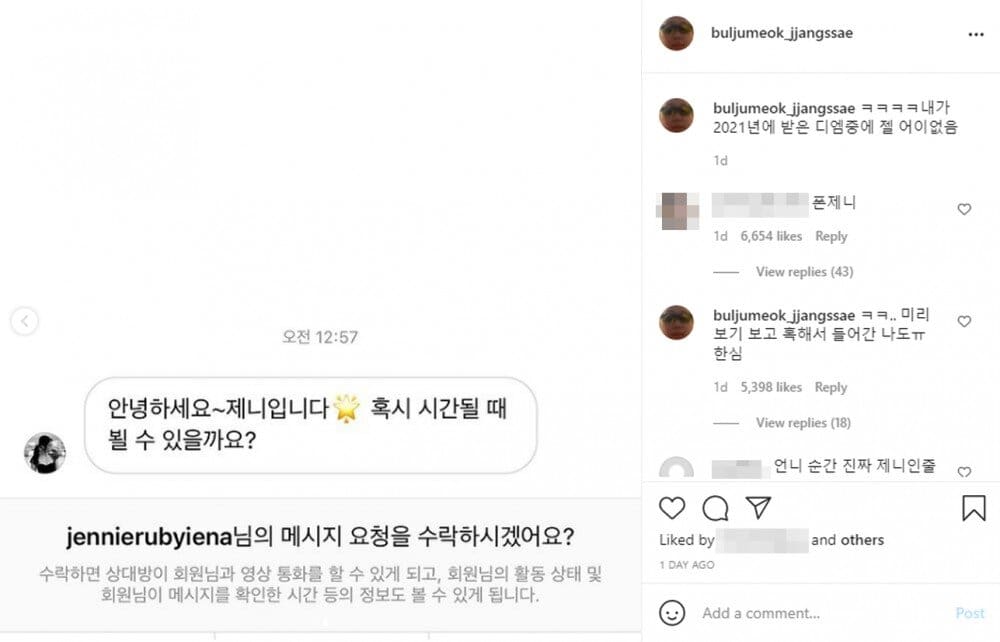Open buljumeok_jjangssae profile from header username
1000x642 pixels.
click(782, 33)
